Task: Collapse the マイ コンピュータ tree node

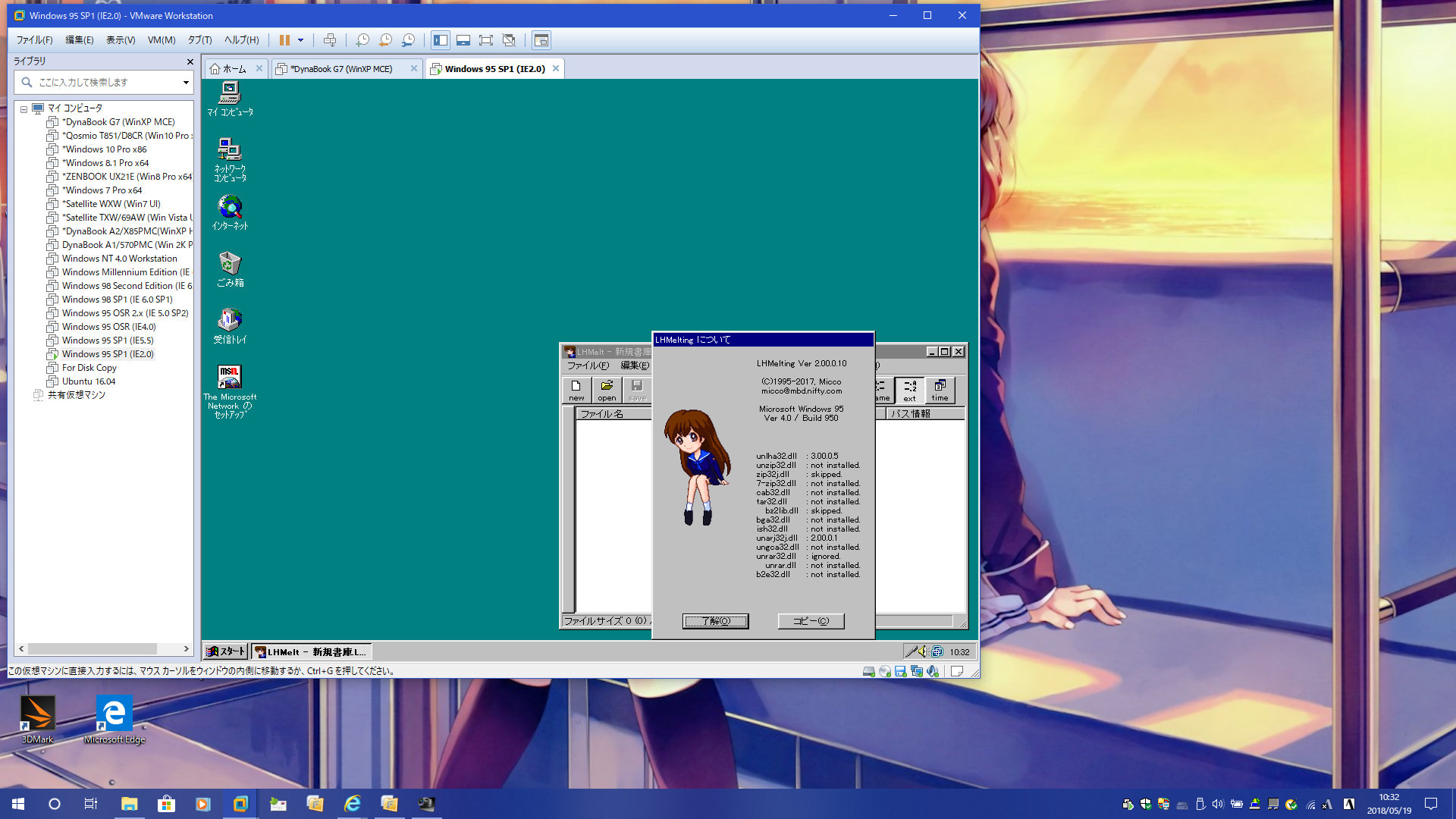Action: click(x=24, y=108)
